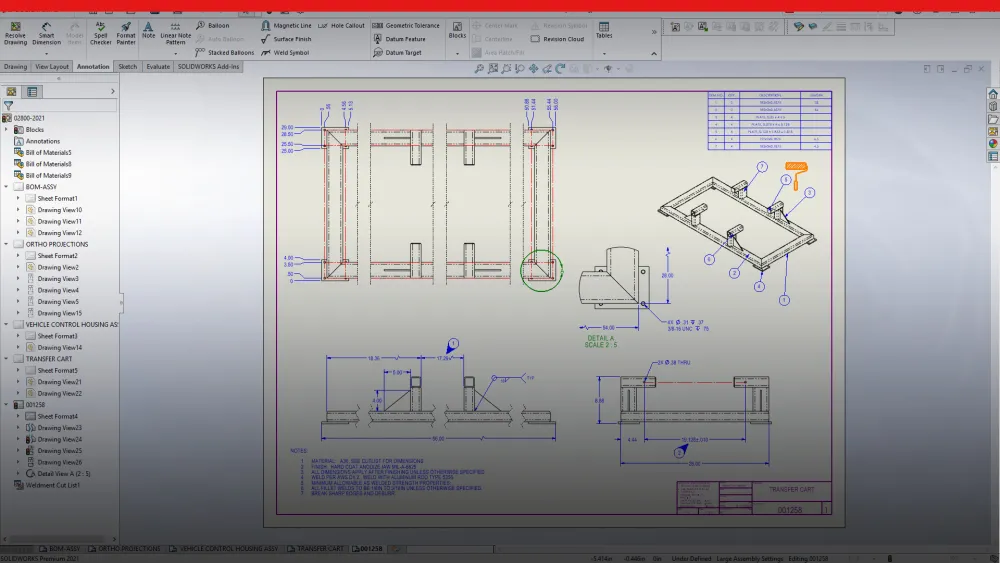This screenshot has height=563, width=1000.
Task: Switch to BOM-ASSY sheet tab
Action: point(60,548)
